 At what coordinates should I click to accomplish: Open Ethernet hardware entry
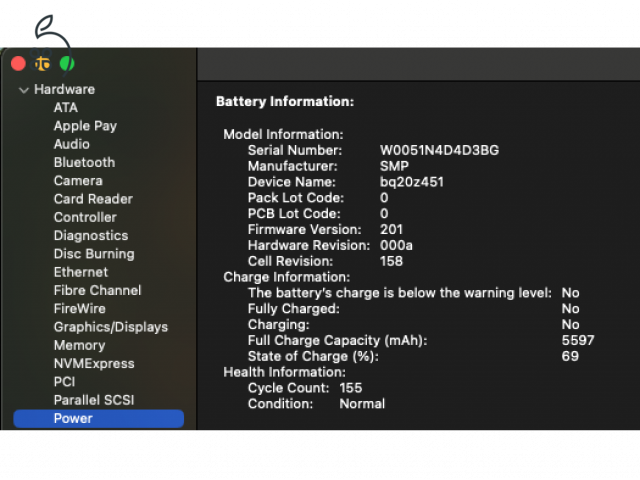coord(81,272)
